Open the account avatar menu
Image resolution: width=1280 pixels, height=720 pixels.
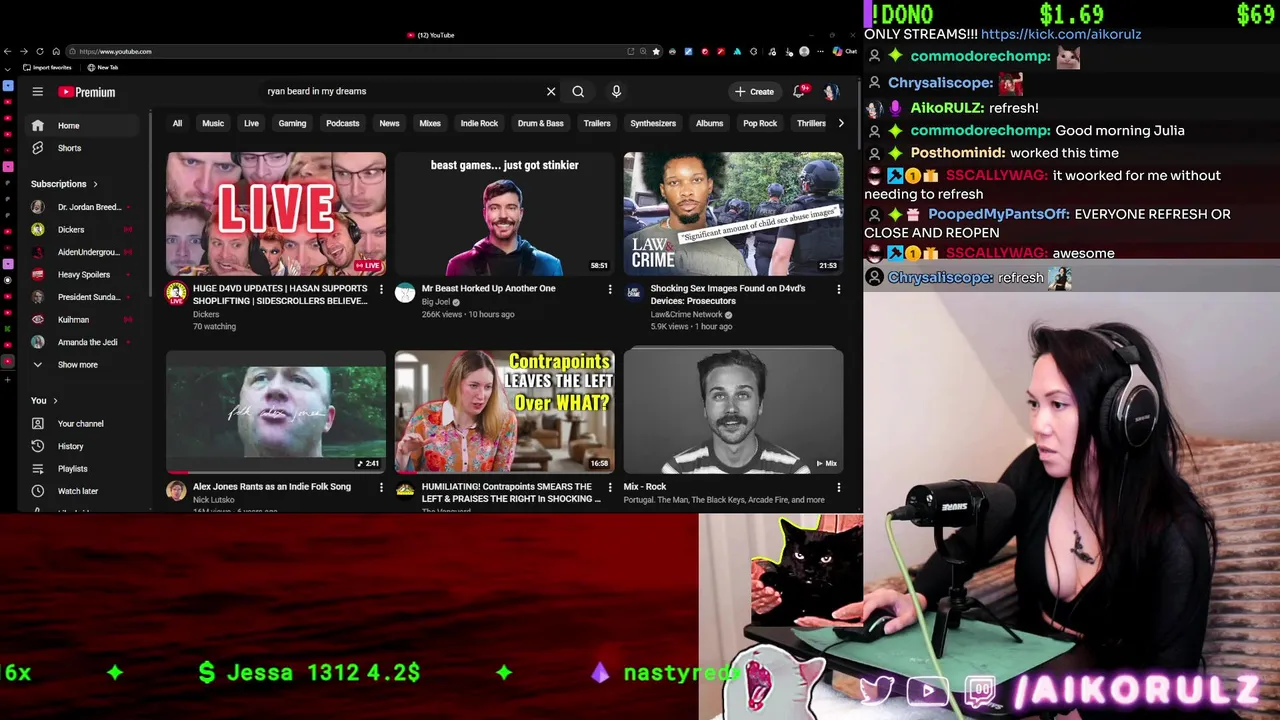click(831, 91)
